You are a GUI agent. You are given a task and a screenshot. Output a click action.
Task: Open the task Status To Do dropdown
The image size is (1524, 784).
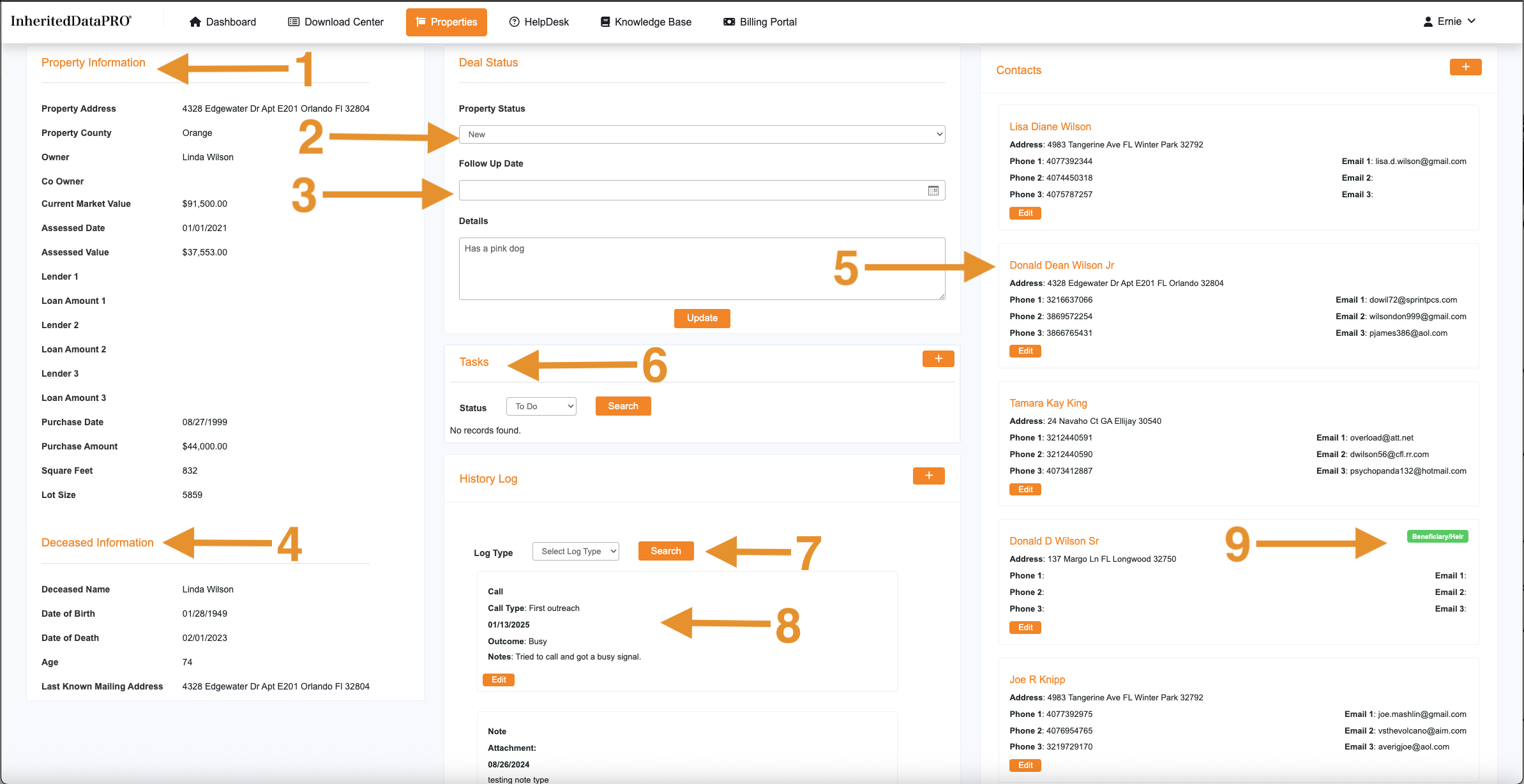click(x=541, y=406)
